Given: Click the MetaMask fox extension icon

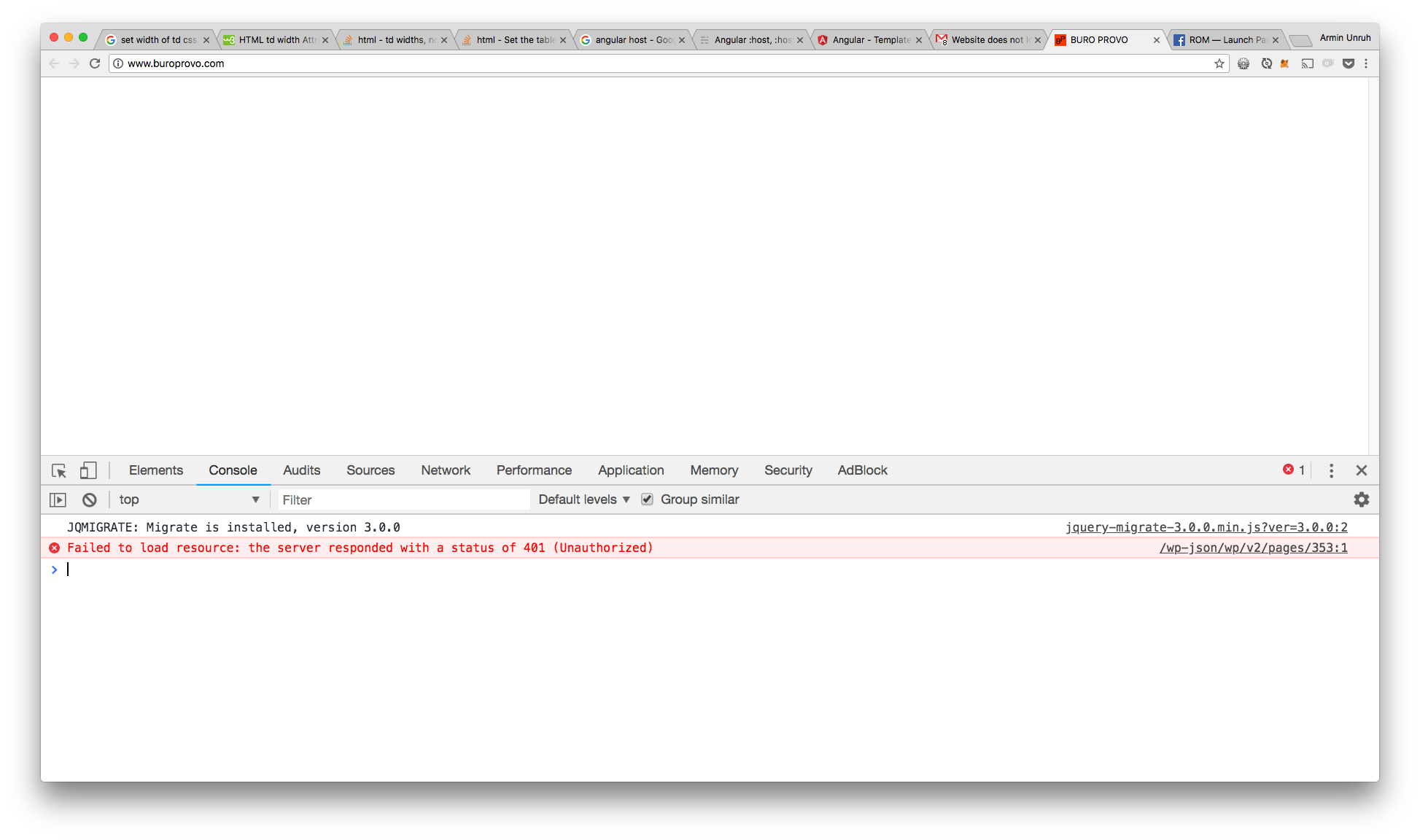Looking at the screenshot, I should click(x=1285, y=64).
